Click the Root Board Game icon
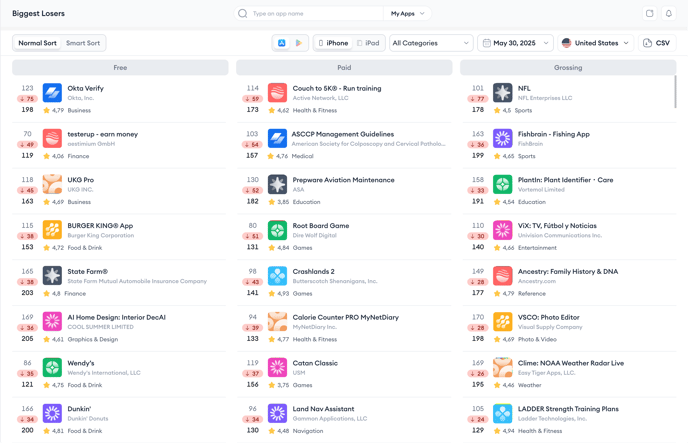This screenshot has height=443, width=688. (x=277, y=230)
